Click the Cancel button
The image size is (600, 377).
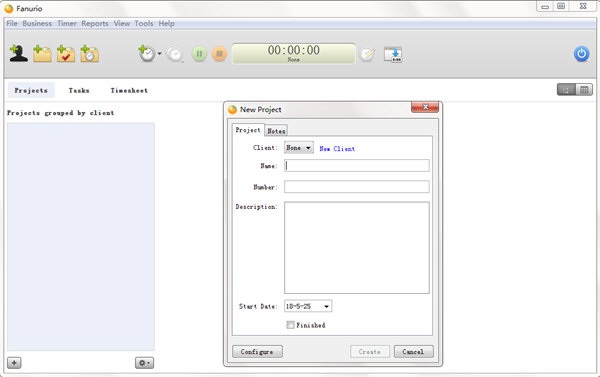coord(413,351)
